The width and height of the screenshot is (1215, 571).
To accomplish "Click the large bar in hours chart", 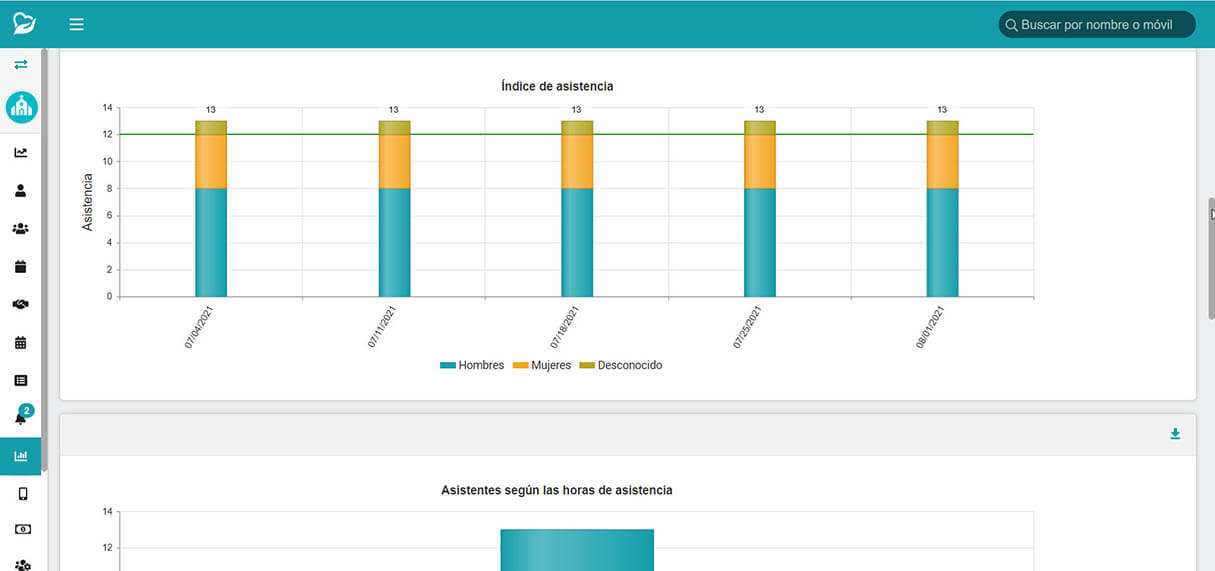I will (577, 550).
